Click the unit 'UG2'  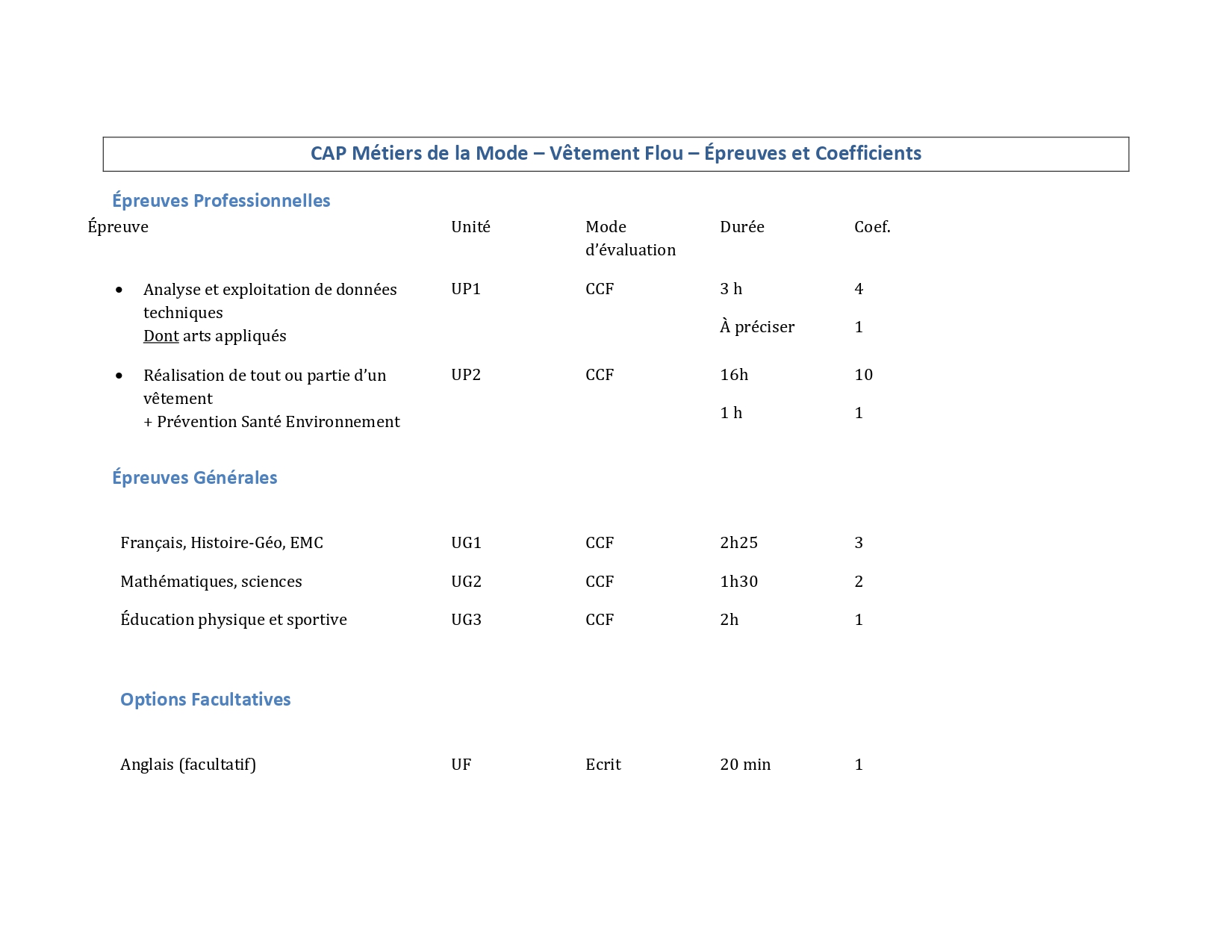tap(467, 582)
